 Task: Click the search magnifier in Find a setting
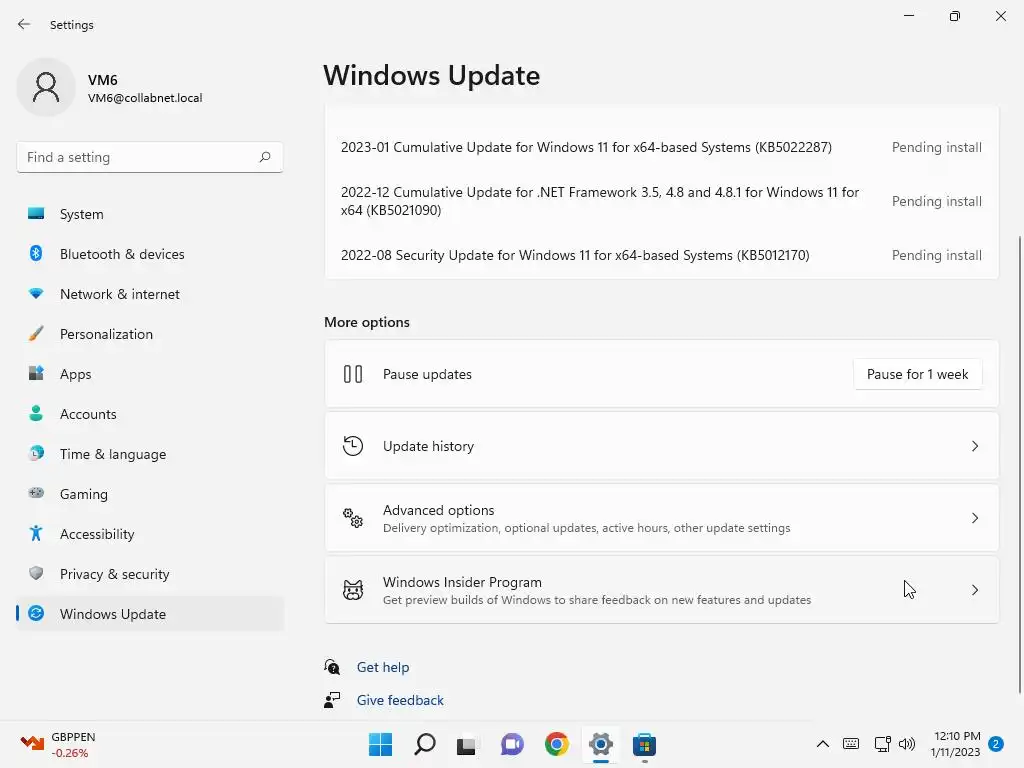click(x=264, y=157)
